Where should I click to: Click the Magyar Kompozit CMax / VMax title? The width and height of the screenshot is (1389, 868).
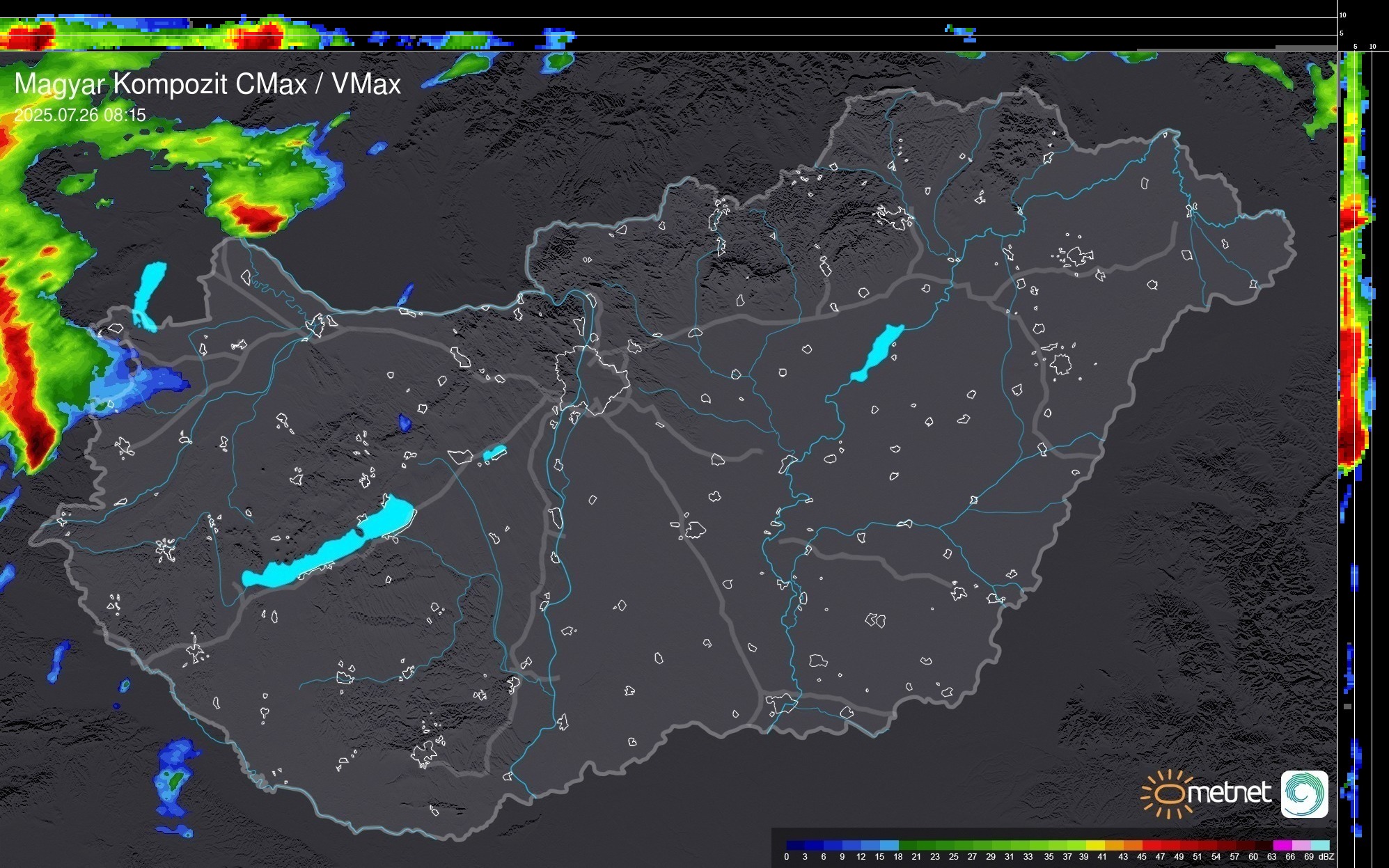pos(207,84)
